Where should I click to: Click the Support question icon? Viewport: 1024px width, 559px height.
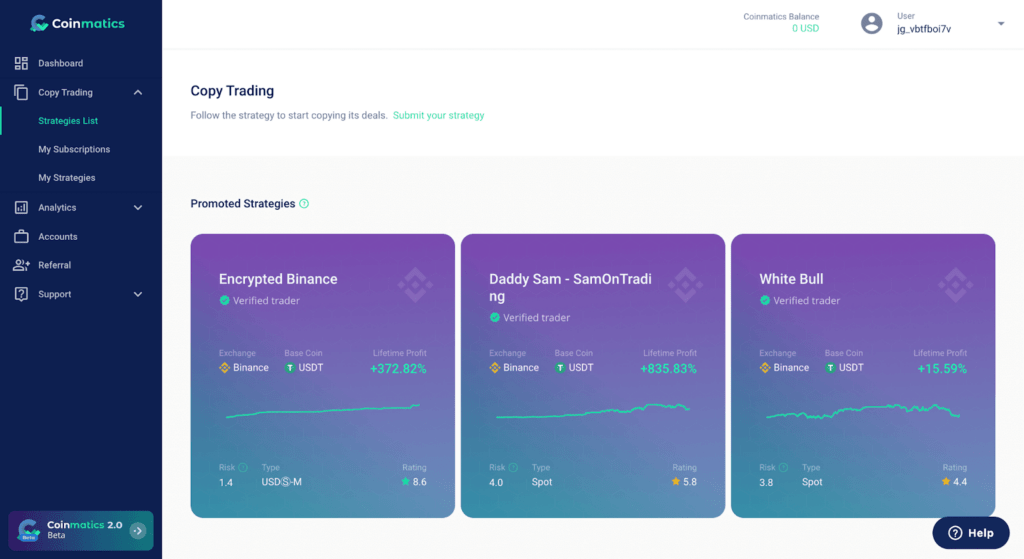coord(21,294)
